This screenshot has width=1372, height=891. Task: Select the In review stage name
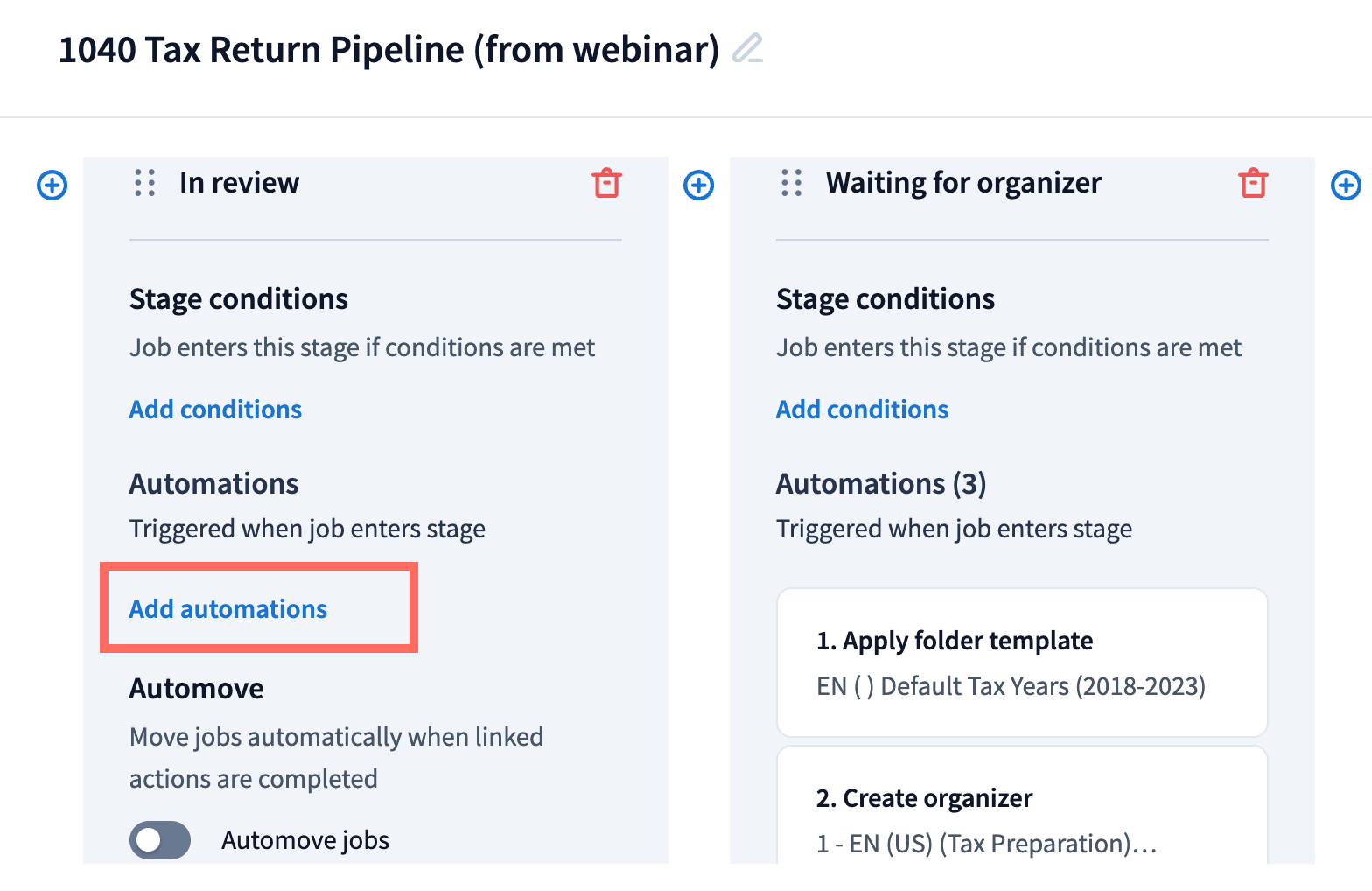click(239, 183)
